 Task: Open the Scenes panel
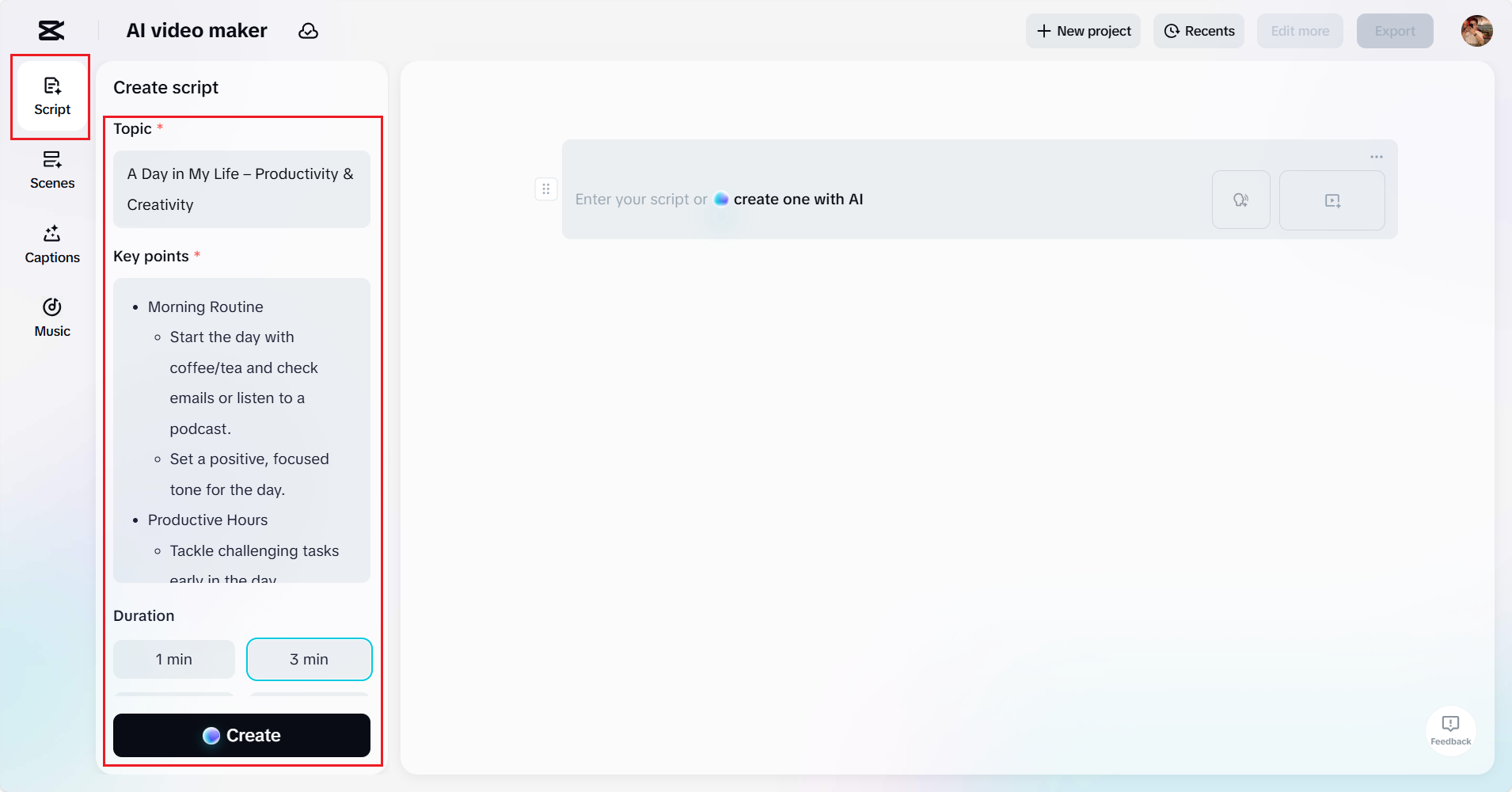(51, 169)
